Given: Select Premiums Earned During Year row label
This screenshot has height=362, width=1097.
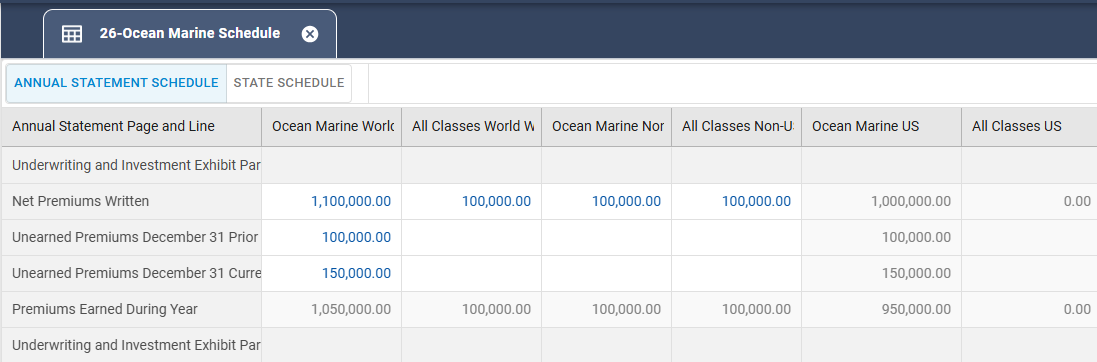Looking at the screenshot, I should (132, 309).
